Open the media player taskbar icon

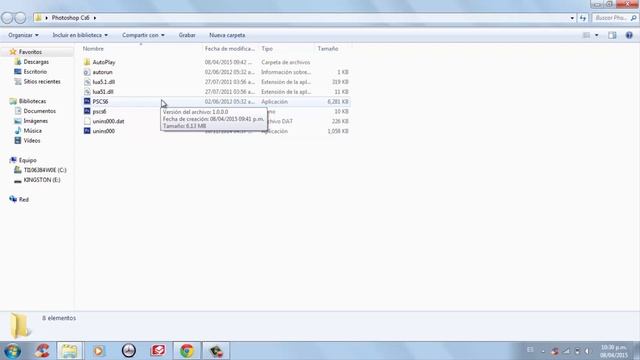(x=99, y=351)
